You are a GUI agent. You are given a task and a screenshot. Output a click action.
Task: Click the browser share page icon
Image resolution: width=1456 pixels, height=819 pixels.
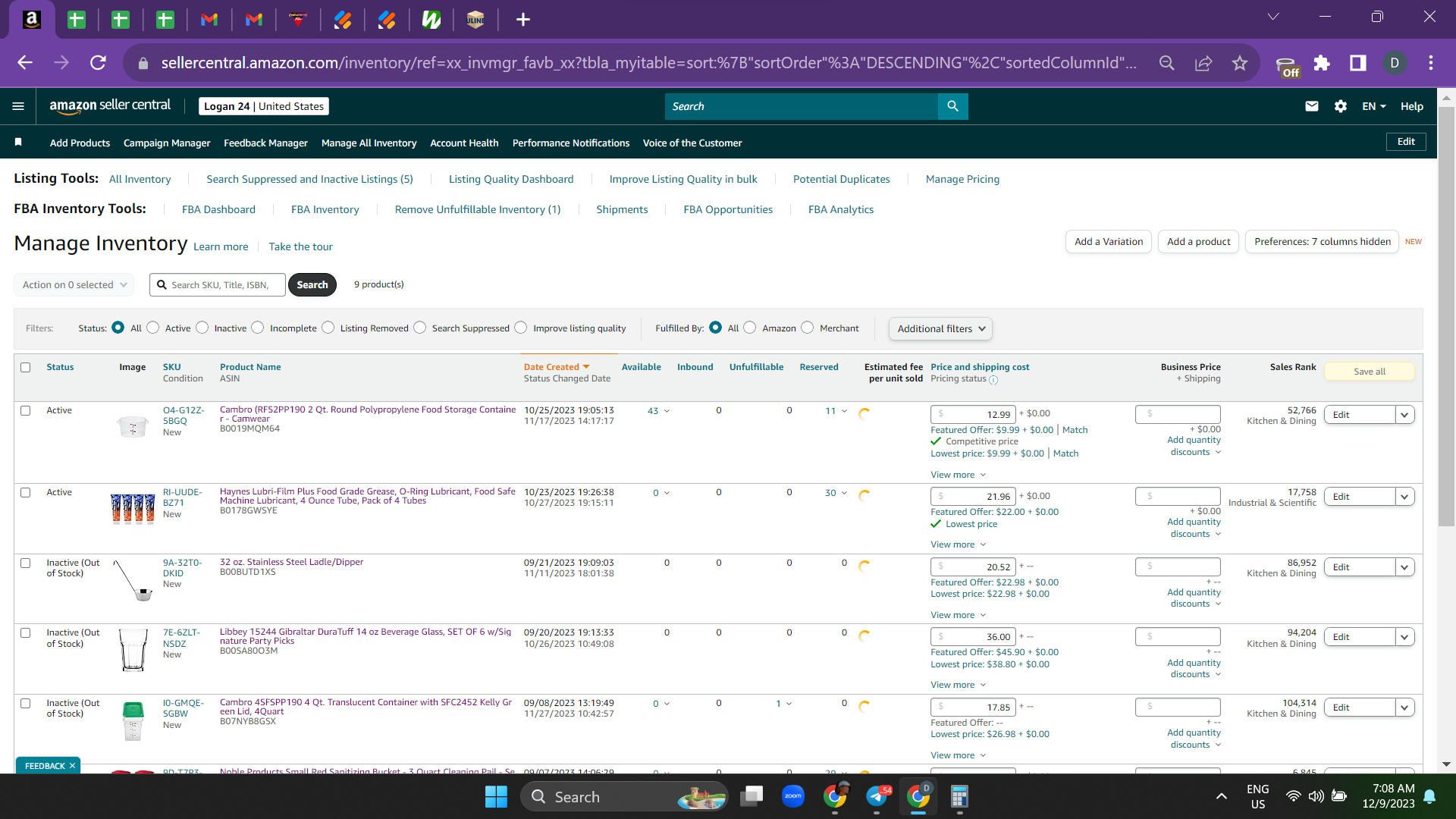pyautogui.click(x=1203, y=63)
